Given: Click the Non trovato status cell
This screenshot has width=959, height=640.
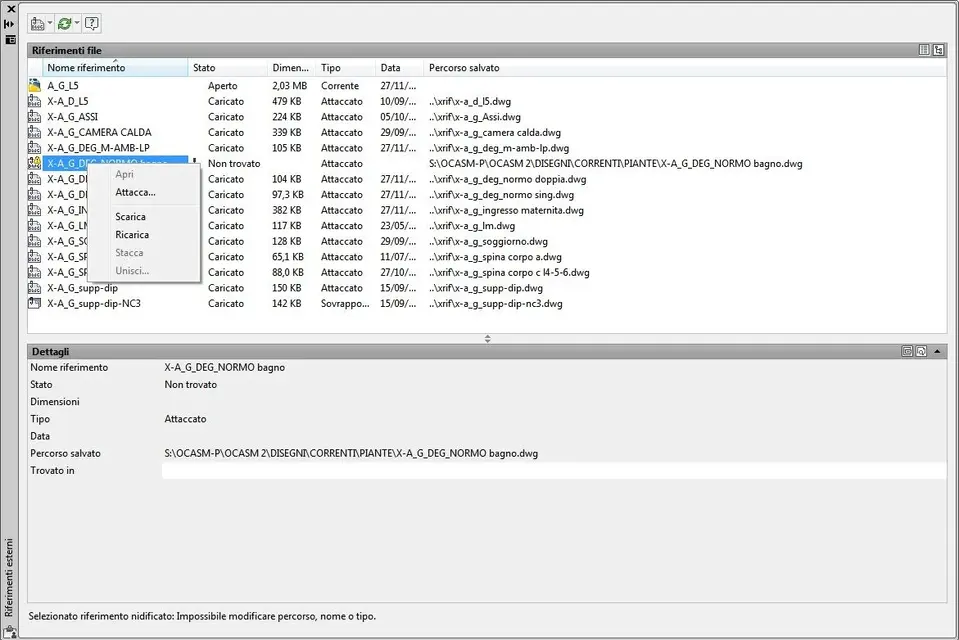Looking at the screenshot, I should (x=234, y=163).
